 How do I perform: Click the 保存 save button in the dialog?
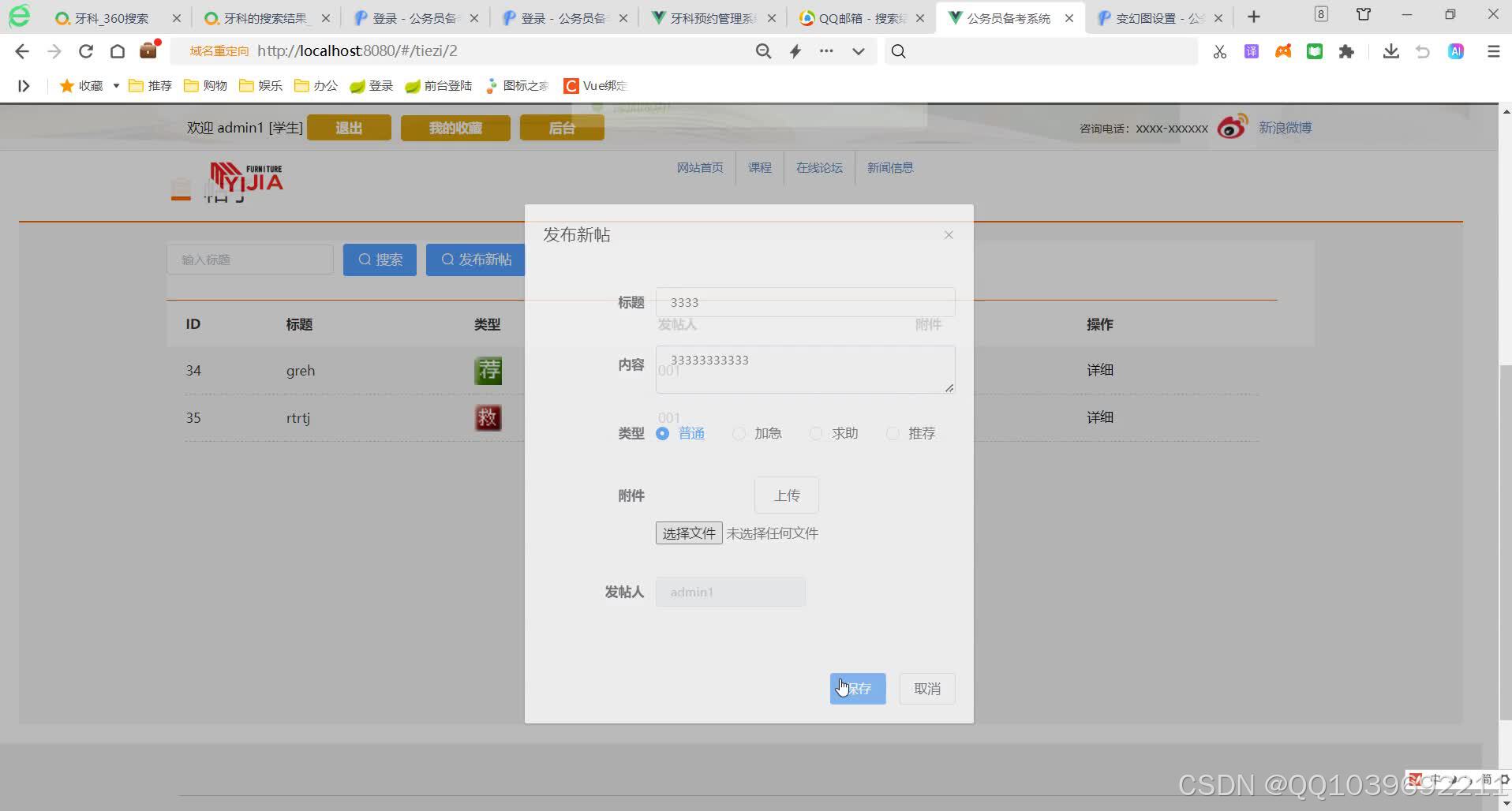[x=857, y=688]
